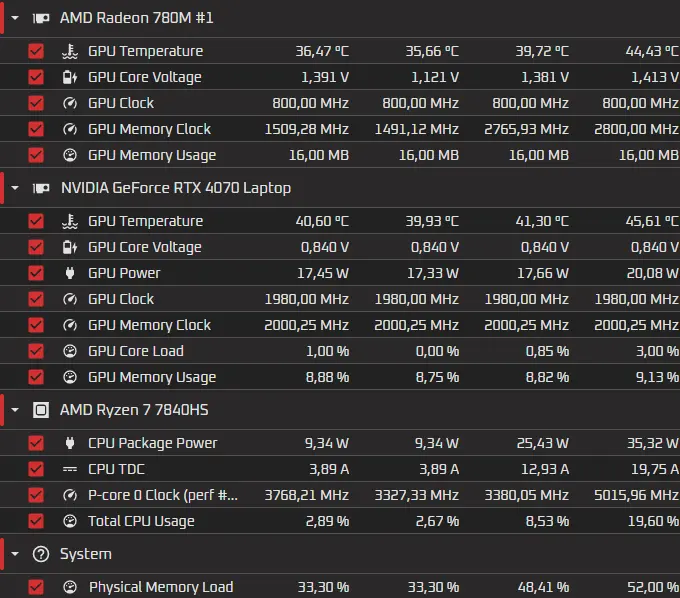The height and width of the screenshot is (598, 680).
Task: Select the GPU Power sensor label
Action: coord(124,273)
